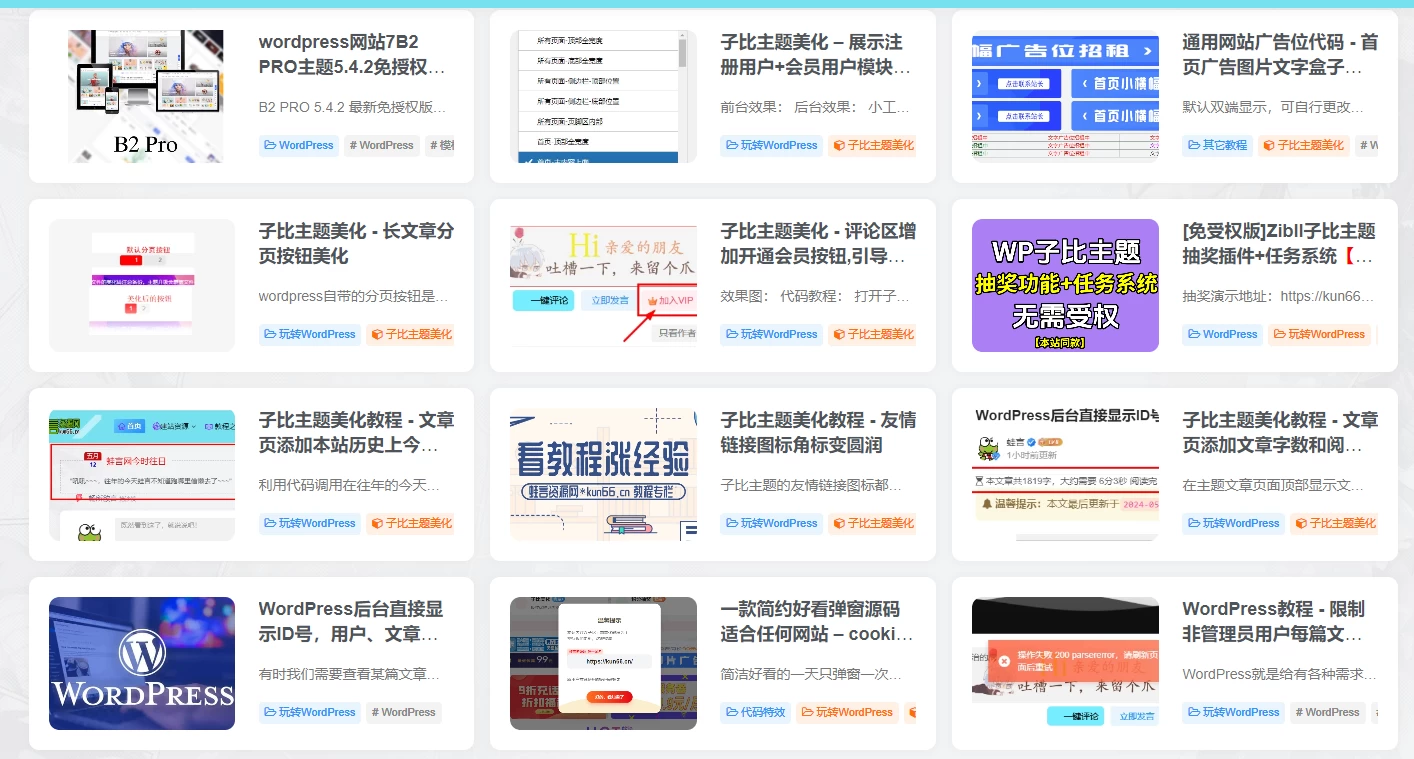Open article '子比主题美化 - 评论区增加开通会员按钮'
The height and width of the screenshot is (759, 1414).
coord(818,243)
